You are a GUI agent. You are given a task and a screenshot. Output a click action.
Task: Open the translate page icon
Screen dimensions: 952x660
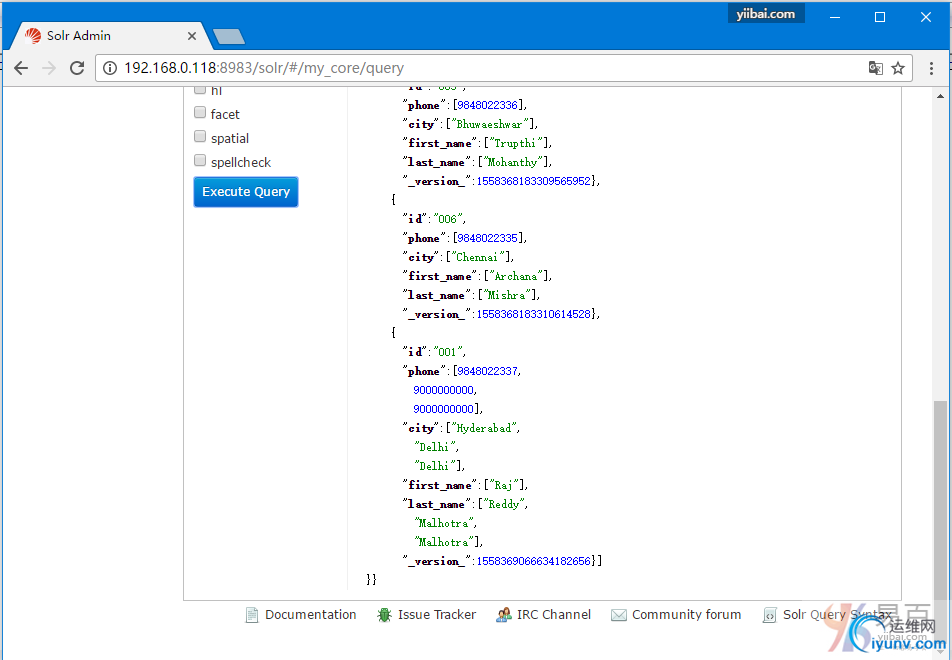[x=876, y=68]
